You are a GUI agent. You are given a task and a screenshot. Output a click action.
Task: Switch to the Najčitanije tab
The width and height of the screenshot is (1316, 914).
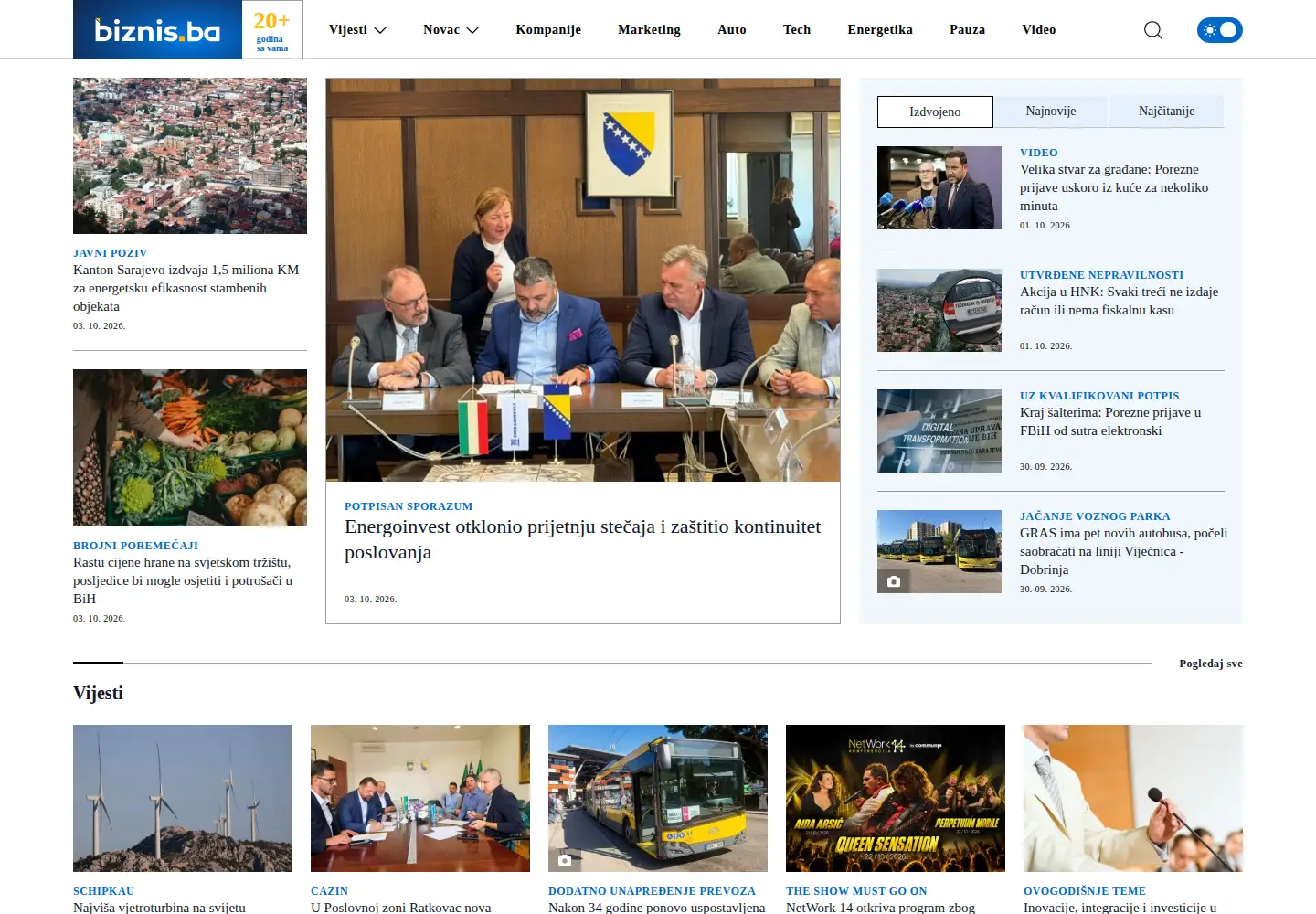coord(1166,112)
